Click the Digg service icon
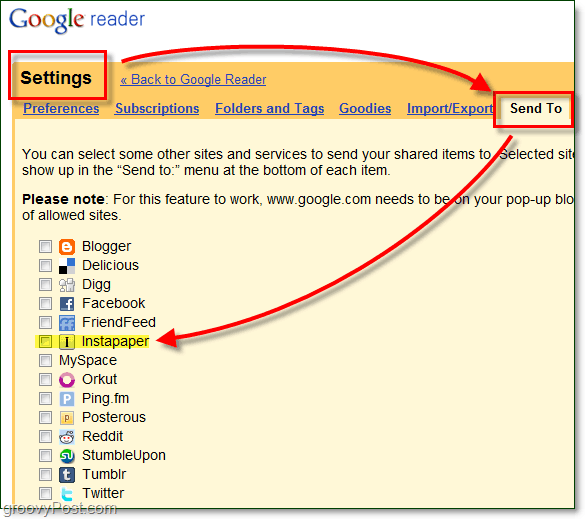Screen dimensions: 585x519 (67, 285)
